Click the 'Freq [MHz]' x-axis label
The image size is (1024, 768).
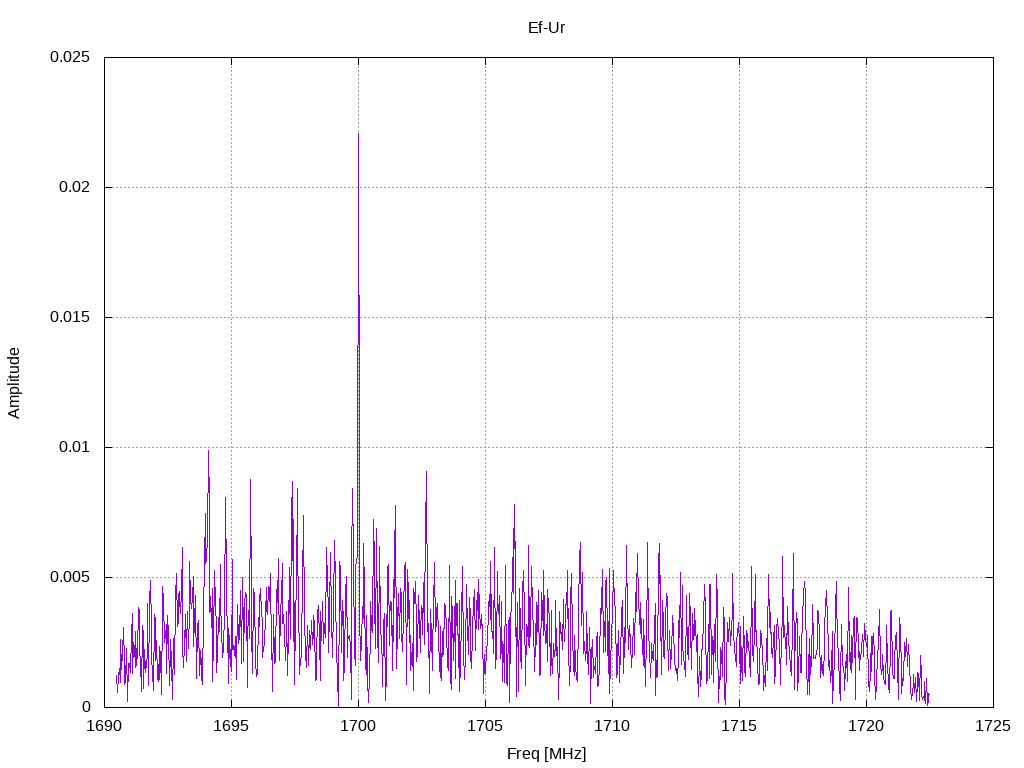(x=546, y=754)
